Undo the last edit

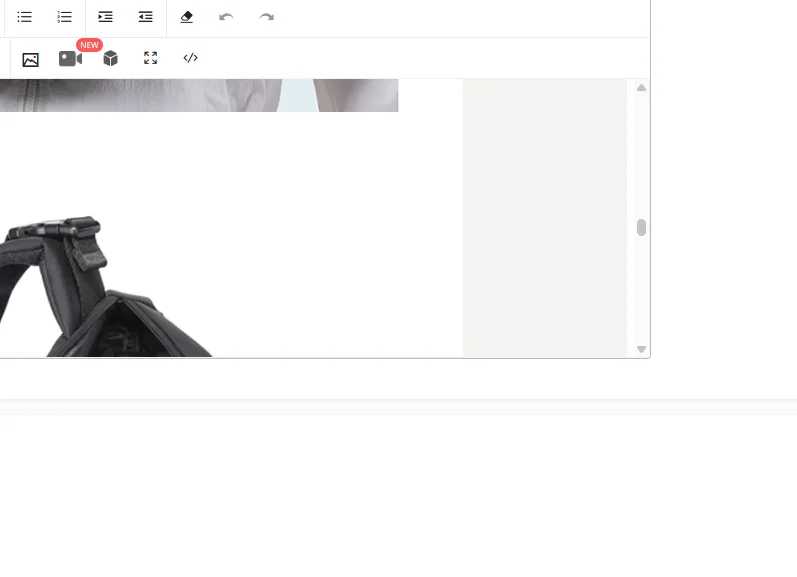coord(226,17)
